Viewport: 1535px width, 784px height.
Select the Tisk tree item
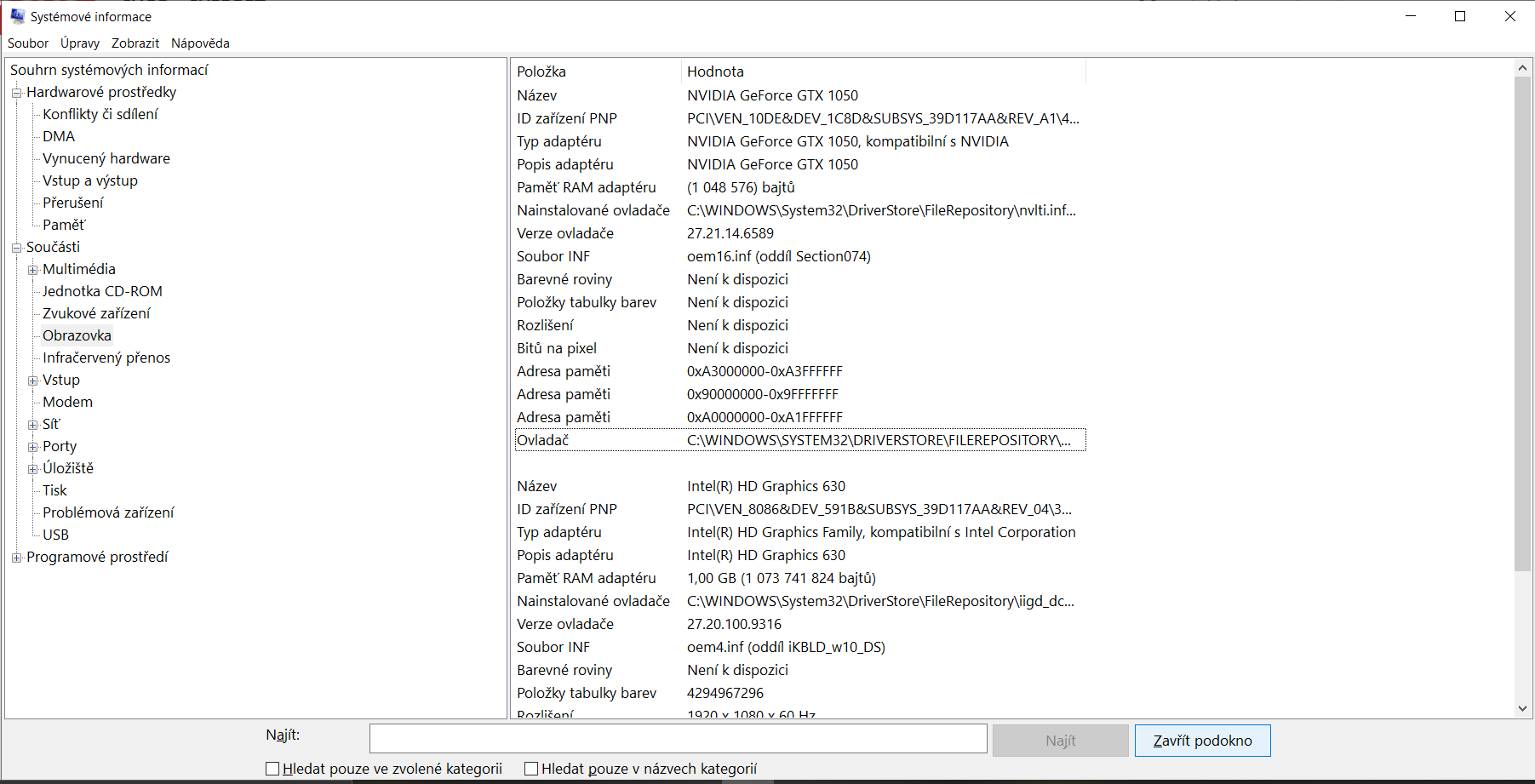(x=54, y=490)
